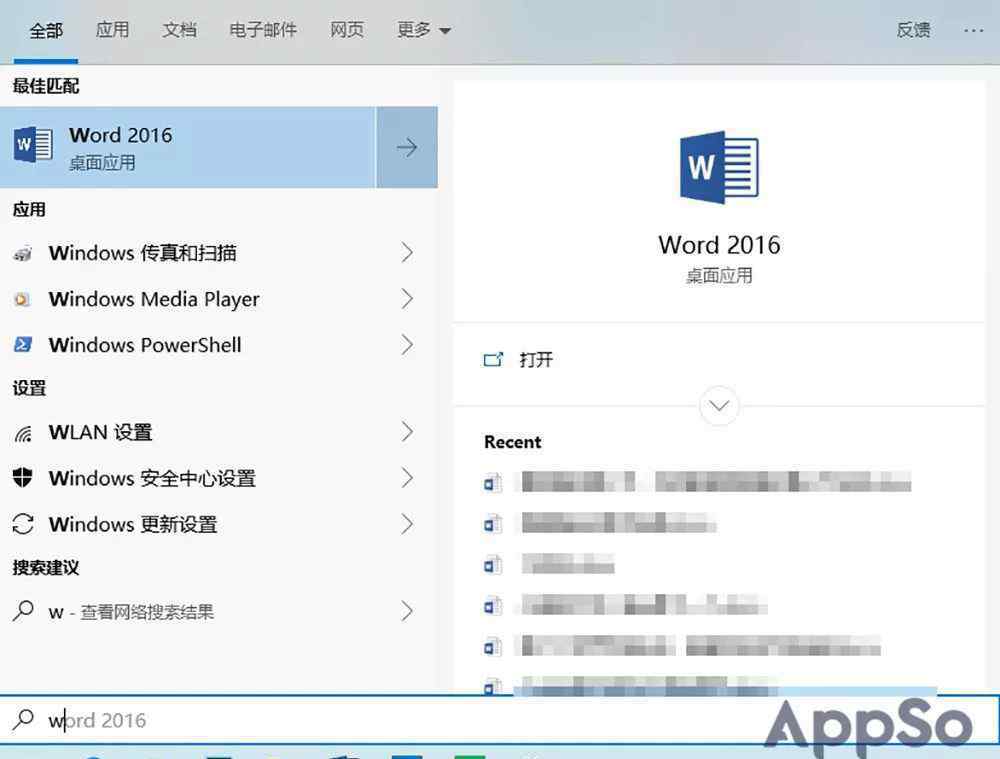Expand the WLAN 设置 result chevron
The height and width of the screenshot is (759, 1000).
click(x=407, y=432)
